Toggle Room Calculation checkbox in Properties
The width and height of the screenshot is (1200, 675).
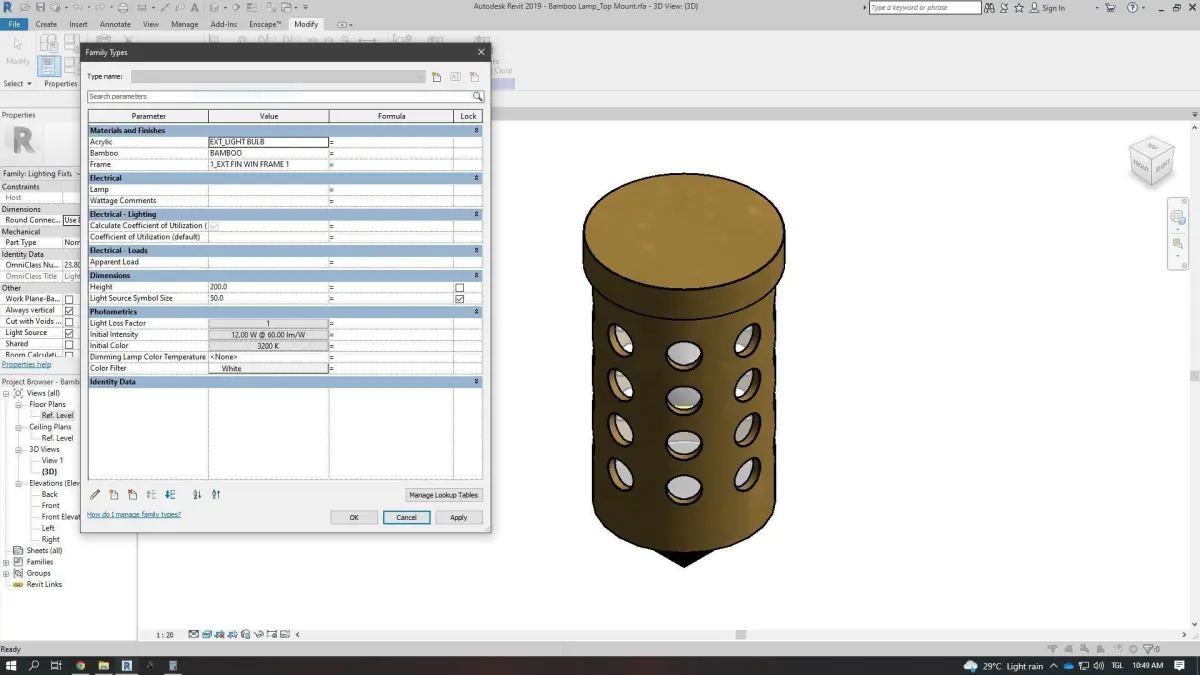tap(69, 354)
